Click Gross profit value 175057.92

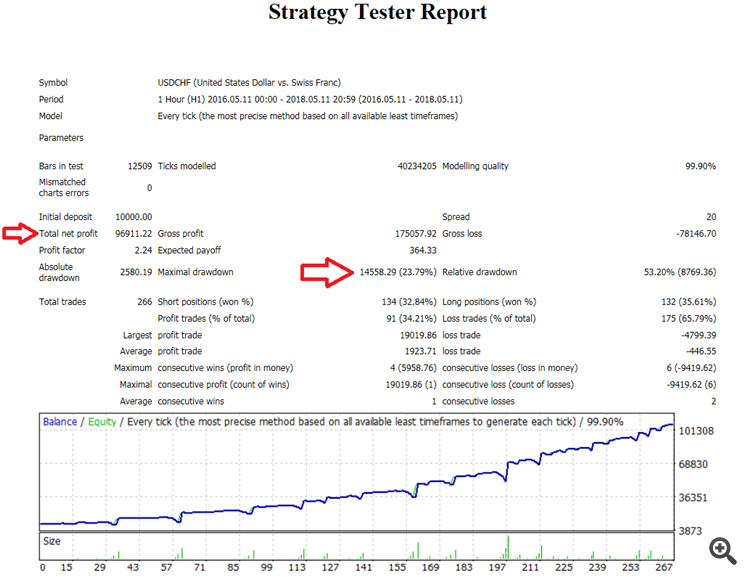(x=416, y=233)
